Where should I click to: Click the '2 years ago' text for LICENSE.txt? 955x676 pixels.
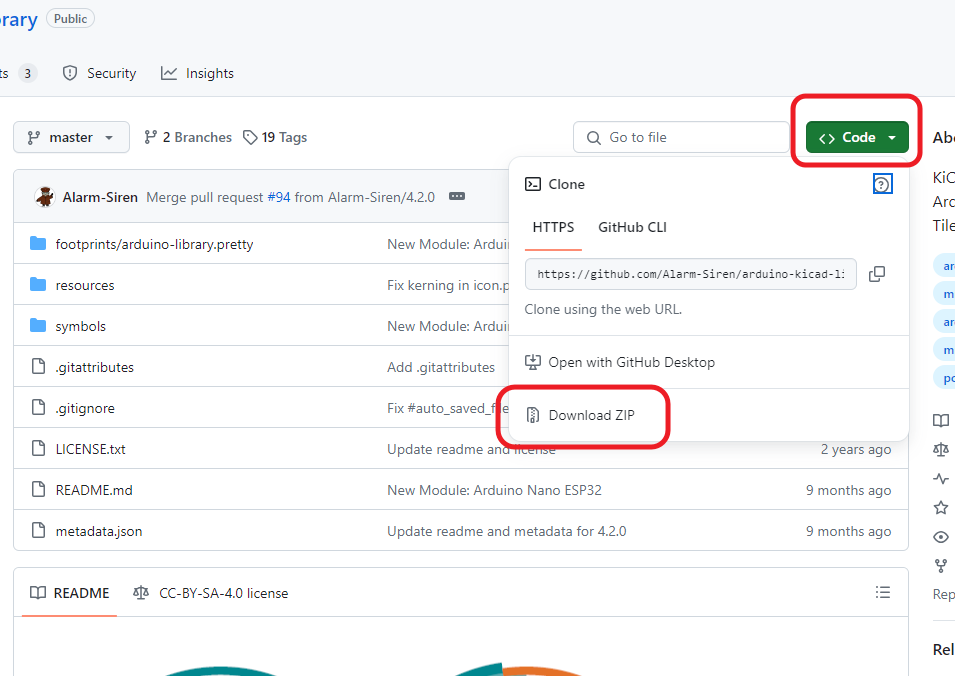click(x=856, y=449)
